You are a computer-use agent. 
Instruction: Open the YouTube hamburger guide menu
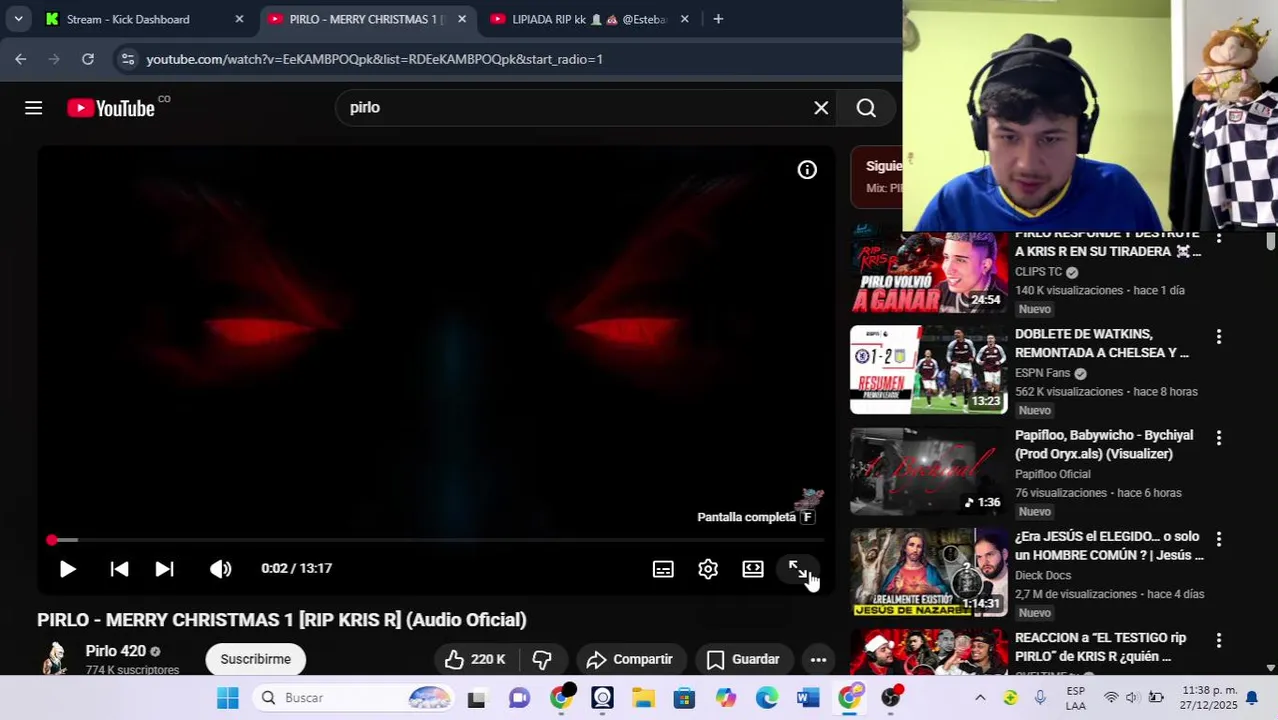[33, 108]
